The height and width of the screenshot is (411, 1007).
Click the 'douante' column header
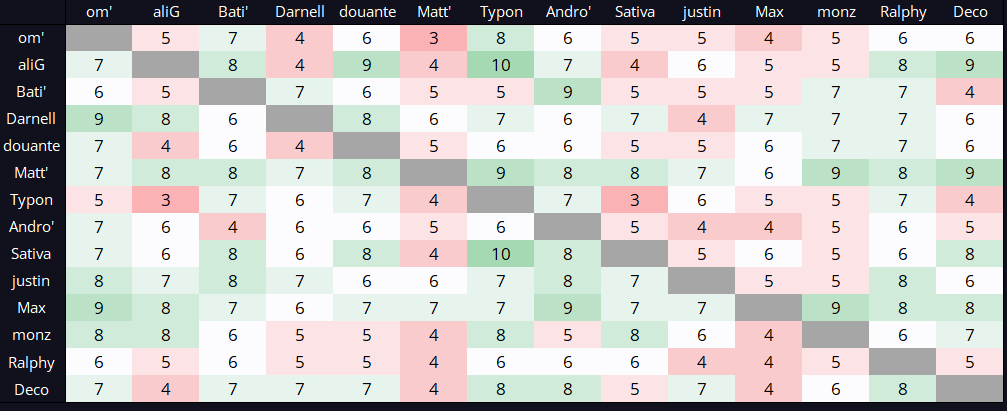(x=366, y=12)
